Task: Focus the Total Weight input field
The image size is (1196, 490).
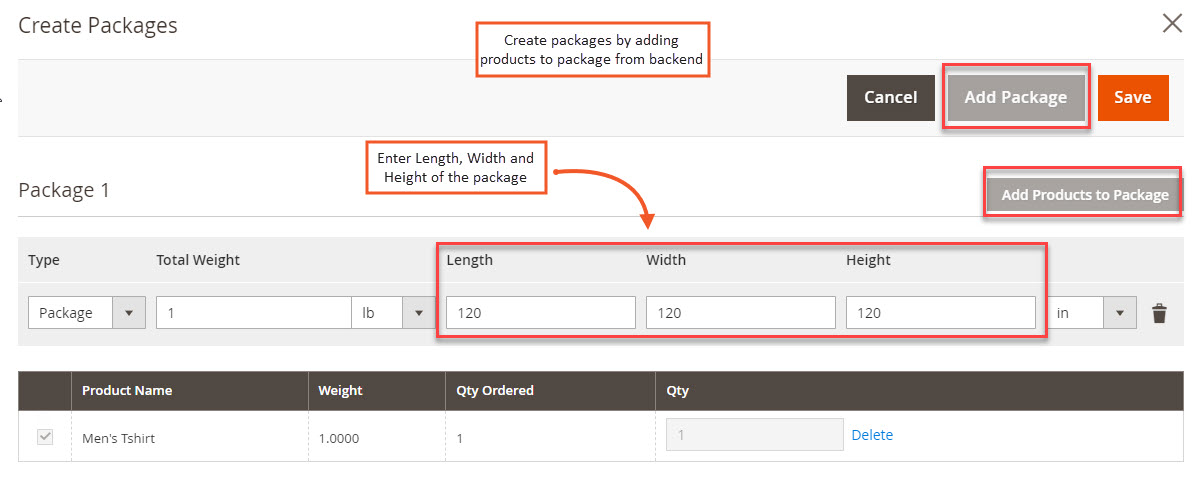Action: point(254,313)
